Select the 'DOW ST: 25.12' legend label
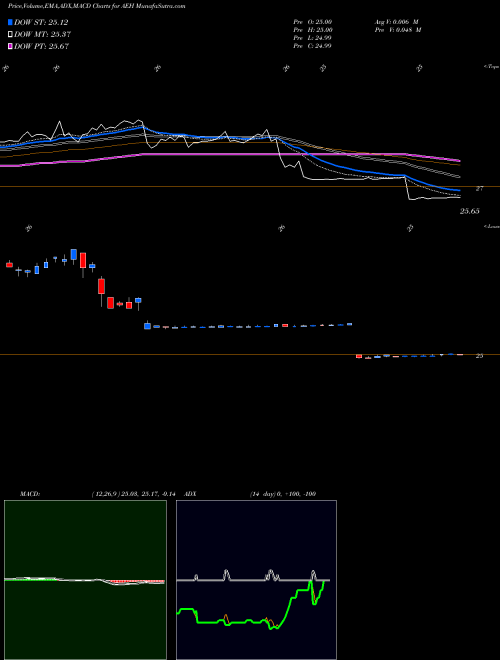The height and width of the screenshot is (660, 500). 41,22
